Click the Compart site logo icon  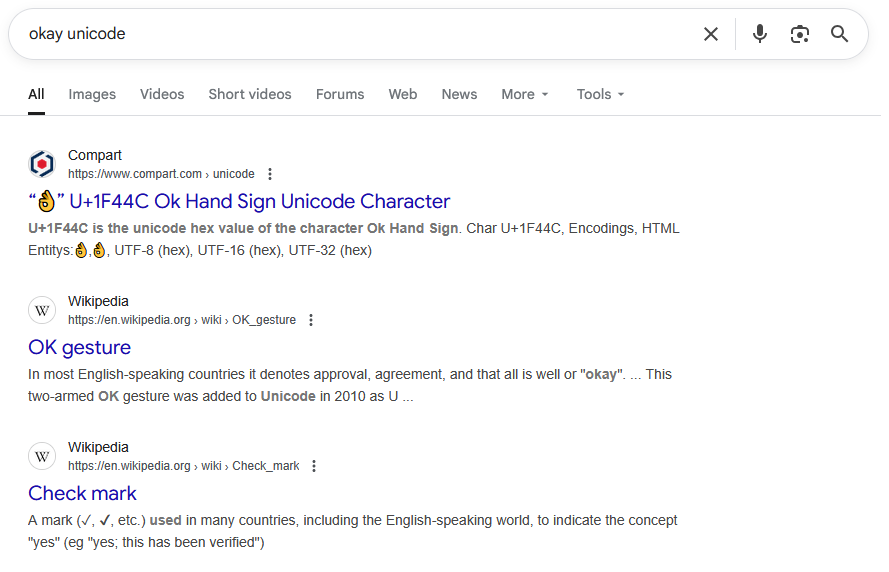[x=42, y=164]
